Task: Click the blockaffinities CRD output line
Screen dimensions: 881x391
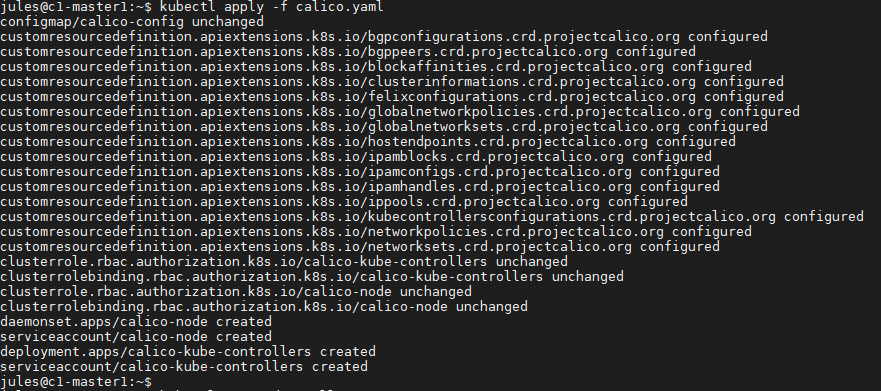Action: point(376,67)
